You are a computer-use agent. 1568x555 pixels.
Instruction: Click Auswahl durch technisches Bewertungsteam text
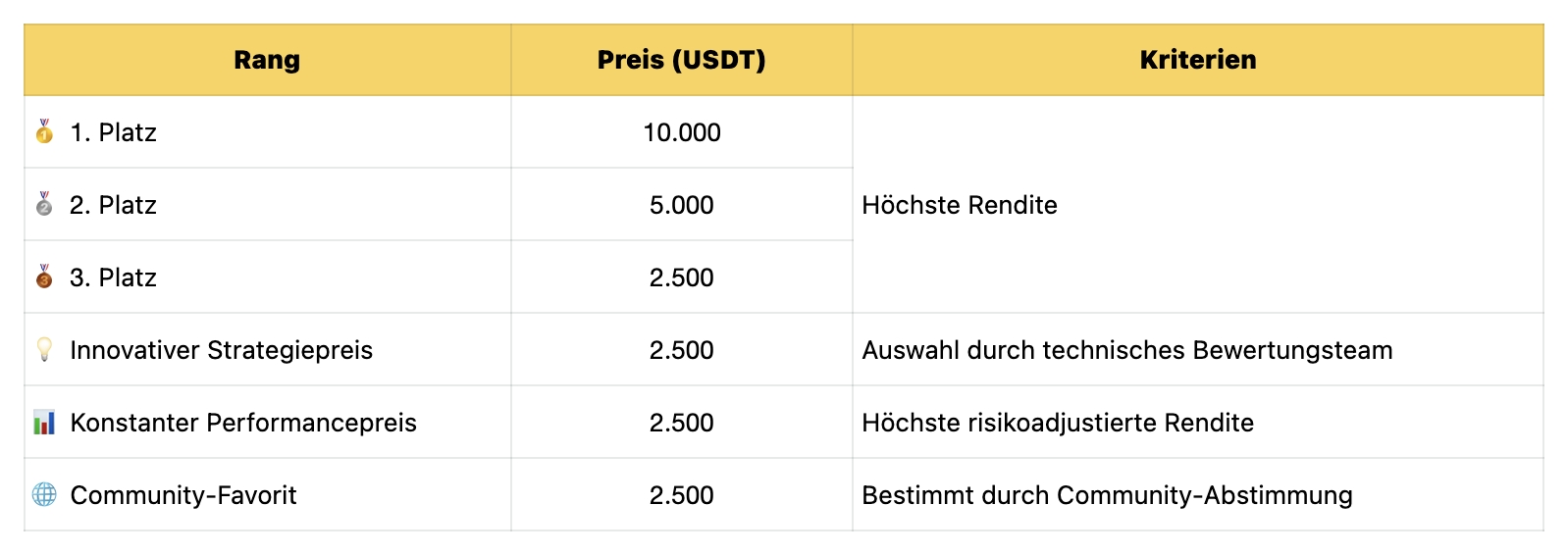point(1126,350)
